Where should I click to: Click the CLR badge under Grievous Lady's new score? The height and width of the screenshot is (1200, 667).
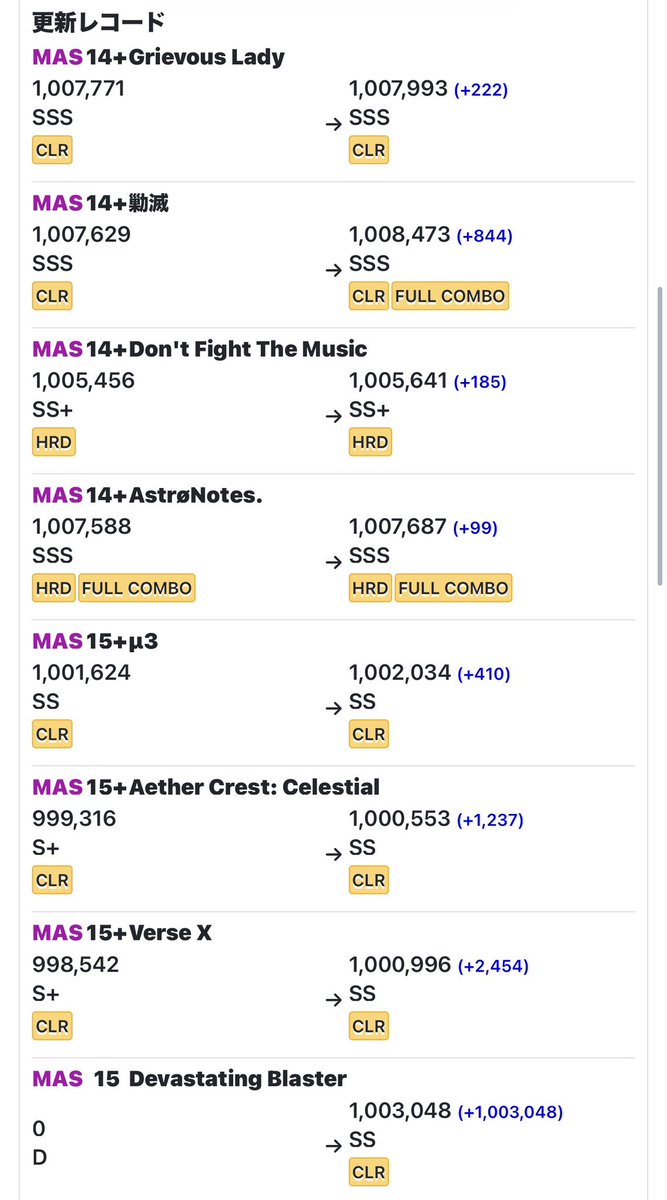click(x=369, y=150)
